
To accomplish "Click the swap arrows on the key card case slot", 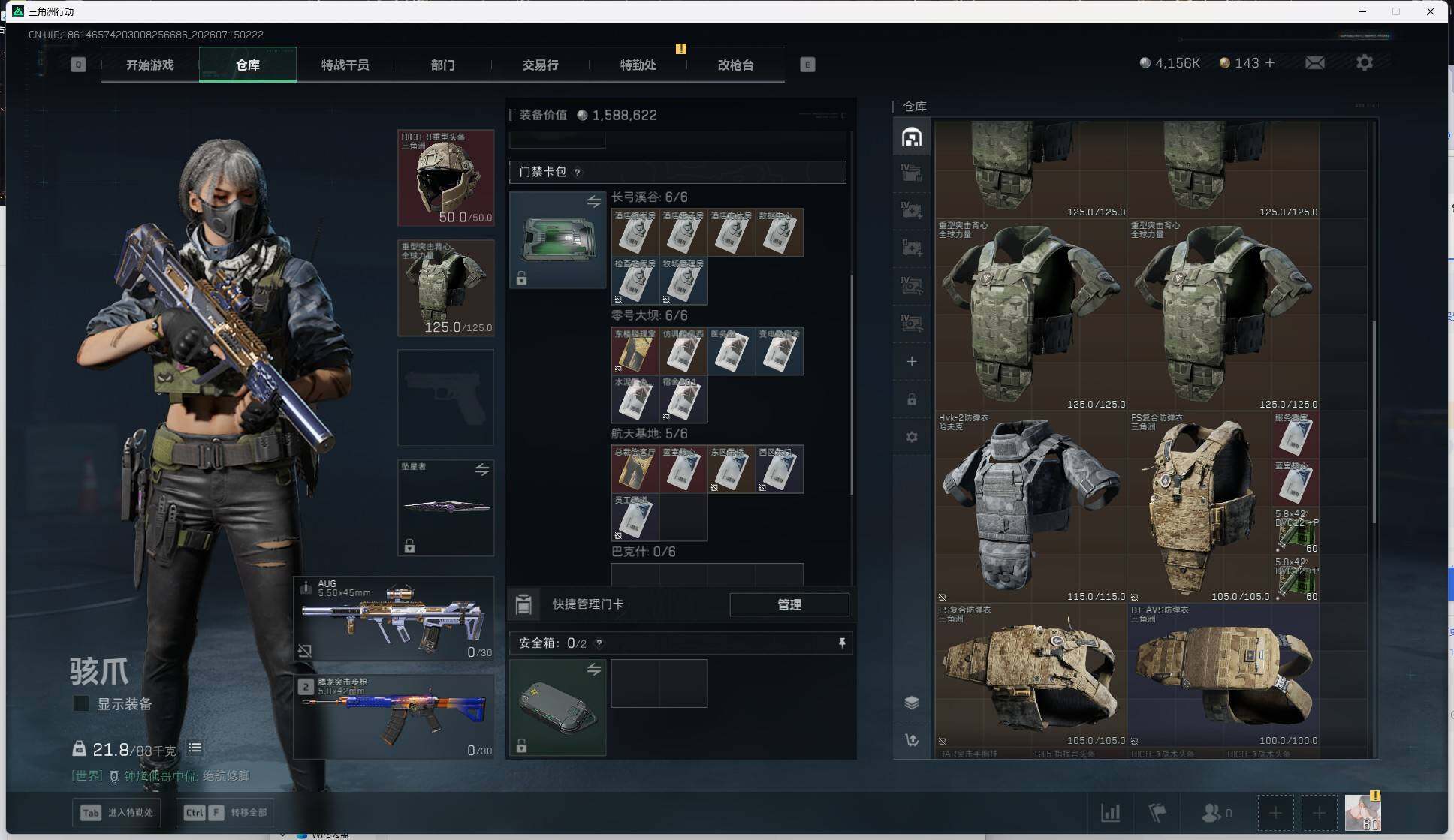I will click(x=594, y=202).
